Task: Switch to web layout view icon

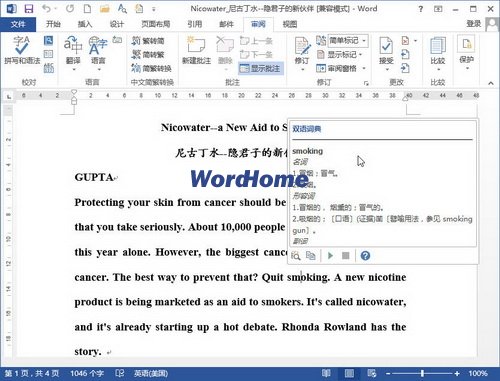Action: [x=372, y=373]
